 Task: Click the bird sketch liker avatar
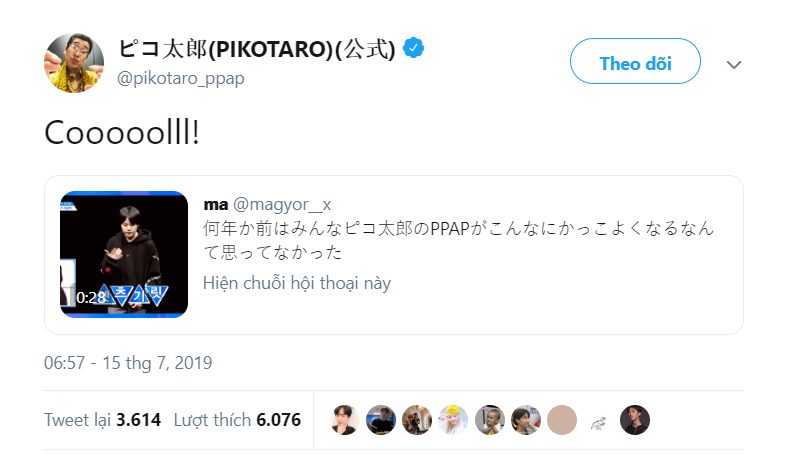pyautogui.click(x=598, y=420)
